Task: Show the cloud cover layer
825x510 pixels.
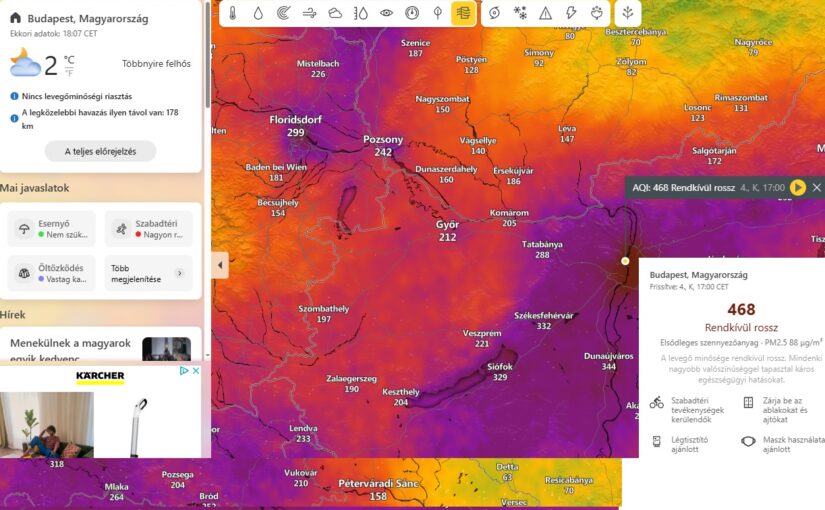Action: coord(335,13)
